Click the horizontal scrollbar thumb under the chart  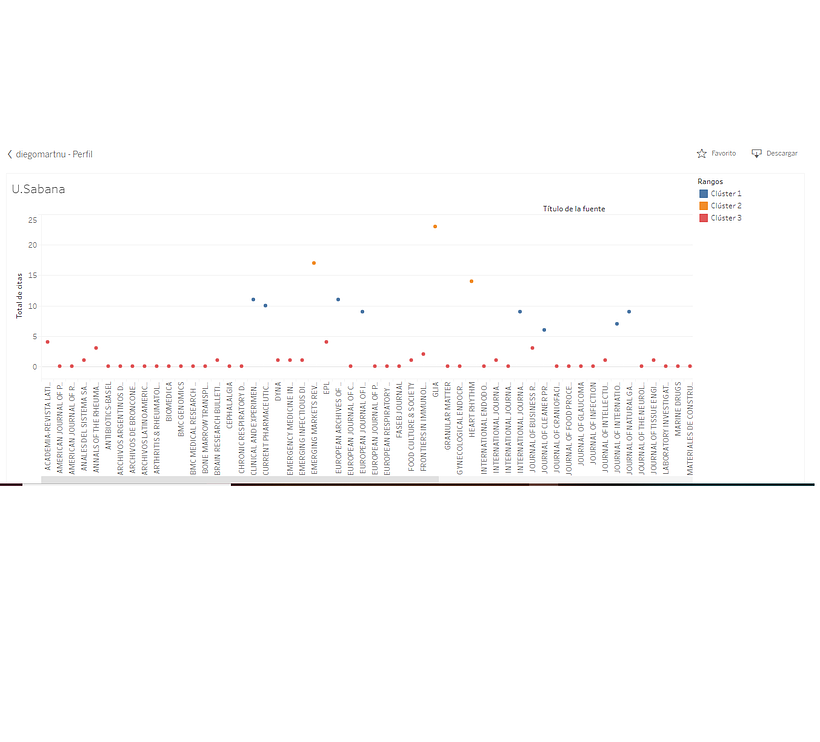coord(240,479)
